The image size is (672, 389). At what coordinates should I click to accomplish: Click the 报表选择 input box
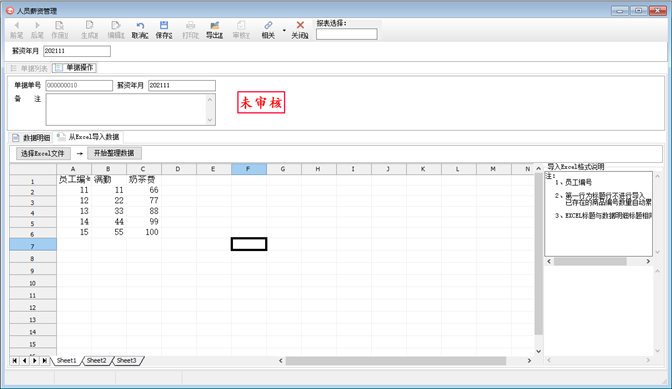point(347,34)
